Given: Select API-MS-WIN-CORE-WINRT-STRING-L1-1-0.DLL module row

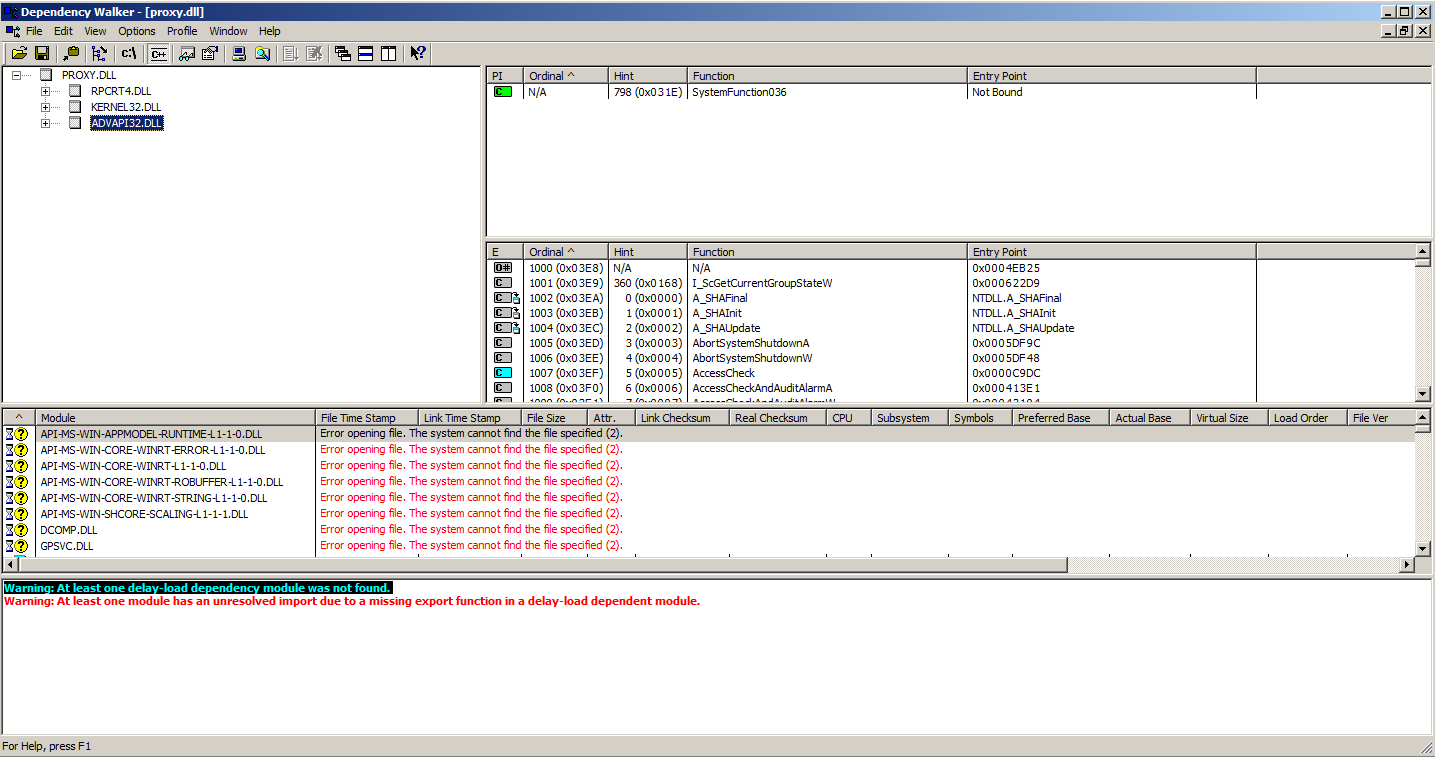Looking at the screenshot, I should pyautogui.click(x=708, y=498).
